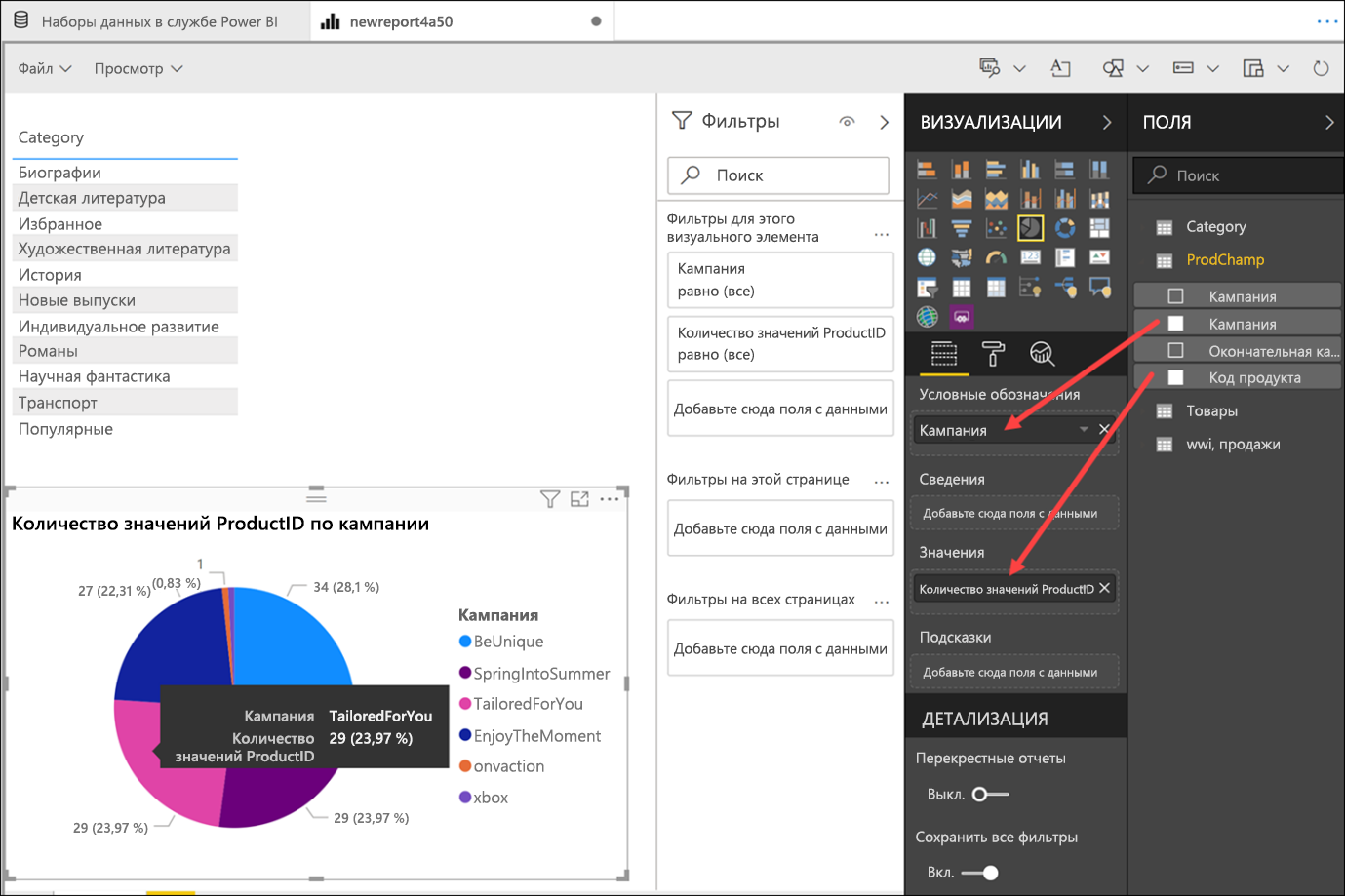Select the table visualization
This screenshot has height=896, width=1345.
tap(961, 288)
